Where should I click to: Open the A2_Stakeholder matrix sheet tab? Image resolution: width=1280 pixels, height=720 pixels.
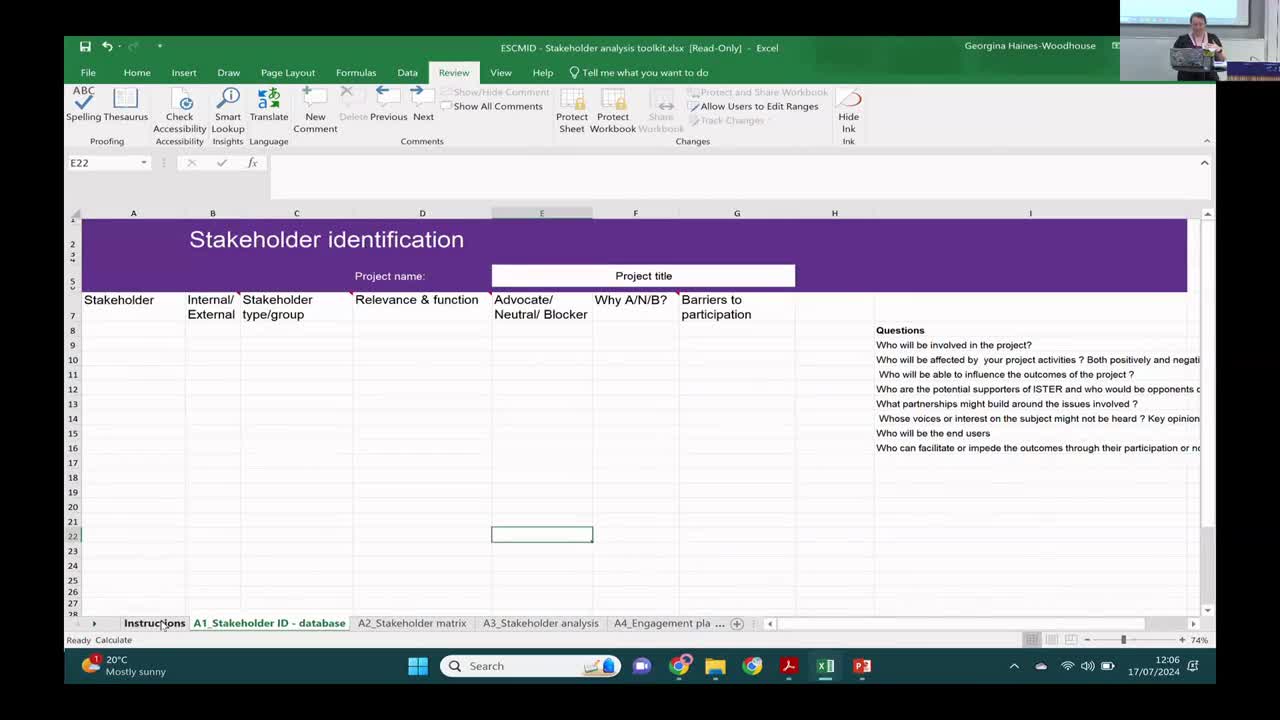pos(412,623)
